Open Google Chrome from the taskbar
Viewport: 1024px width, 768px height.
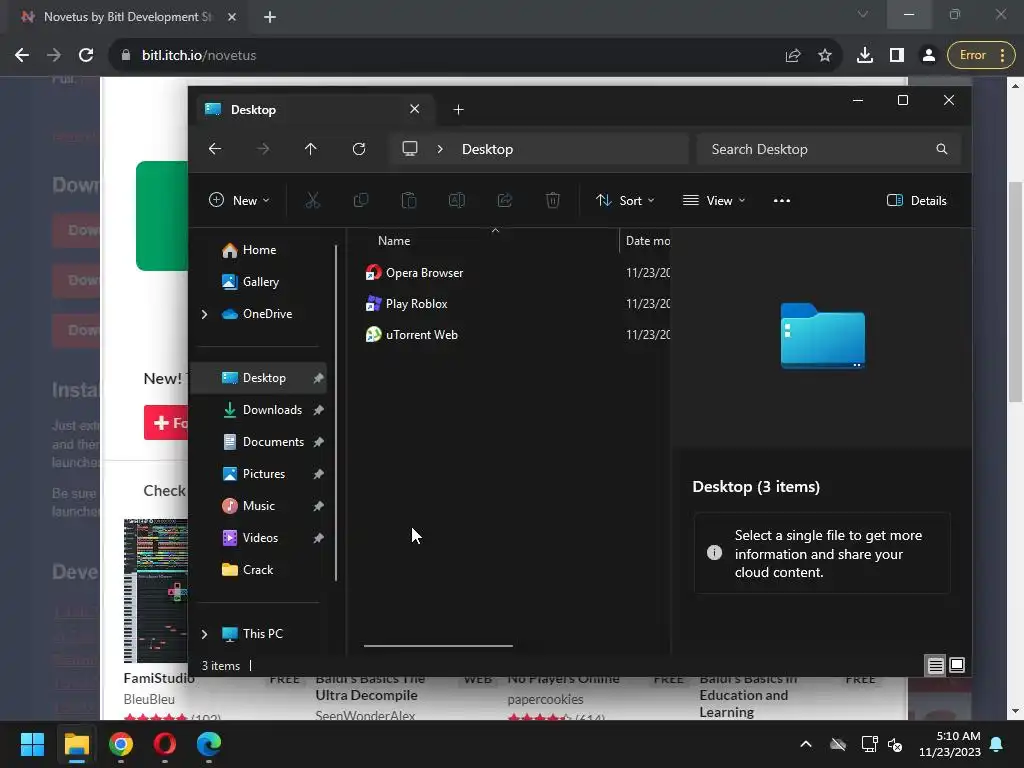pos(121,744)
